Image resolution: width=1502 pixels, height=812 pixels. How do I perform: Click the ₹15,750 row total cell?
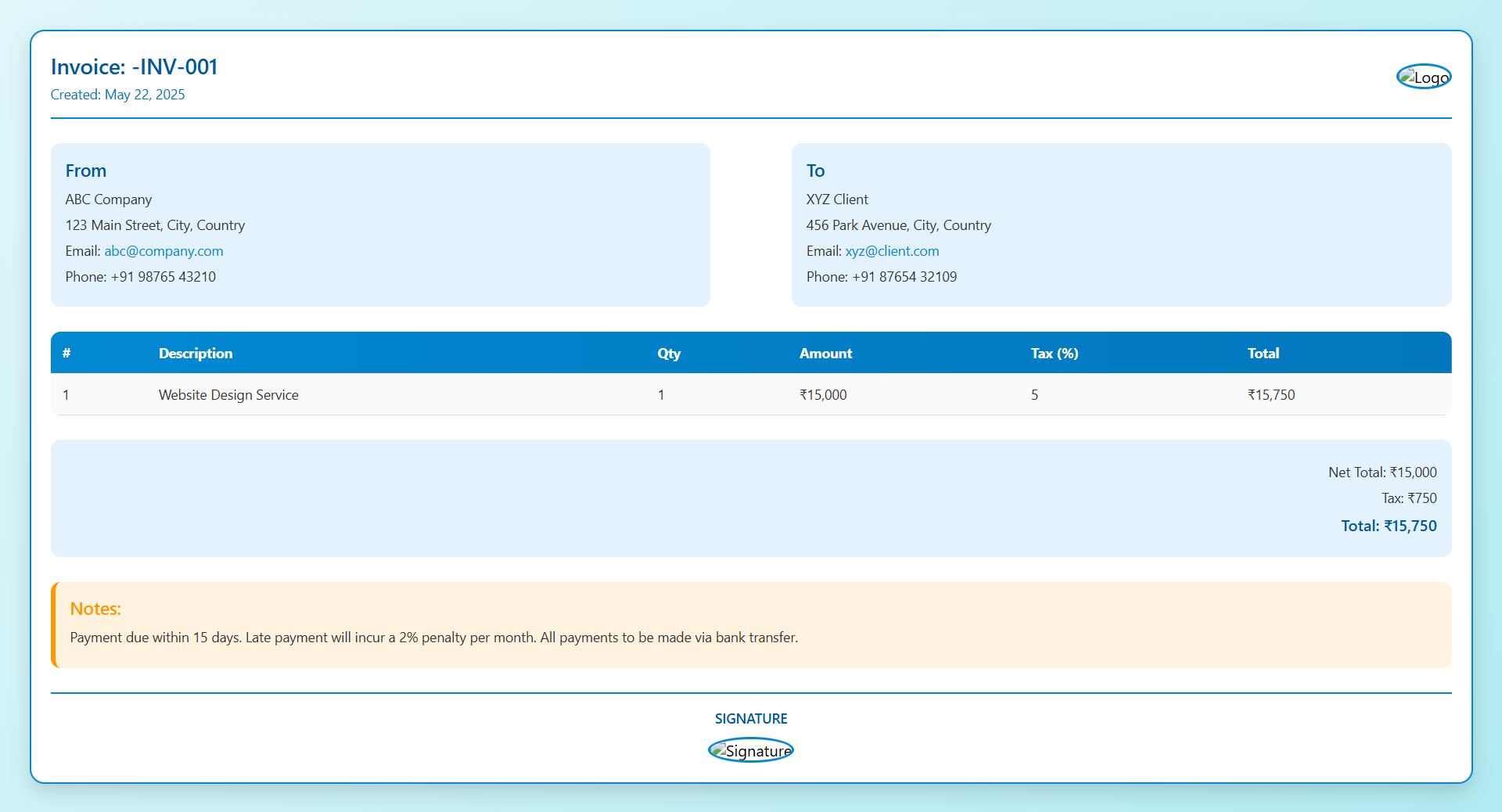pyautogui.click(x=1271, y=395)
